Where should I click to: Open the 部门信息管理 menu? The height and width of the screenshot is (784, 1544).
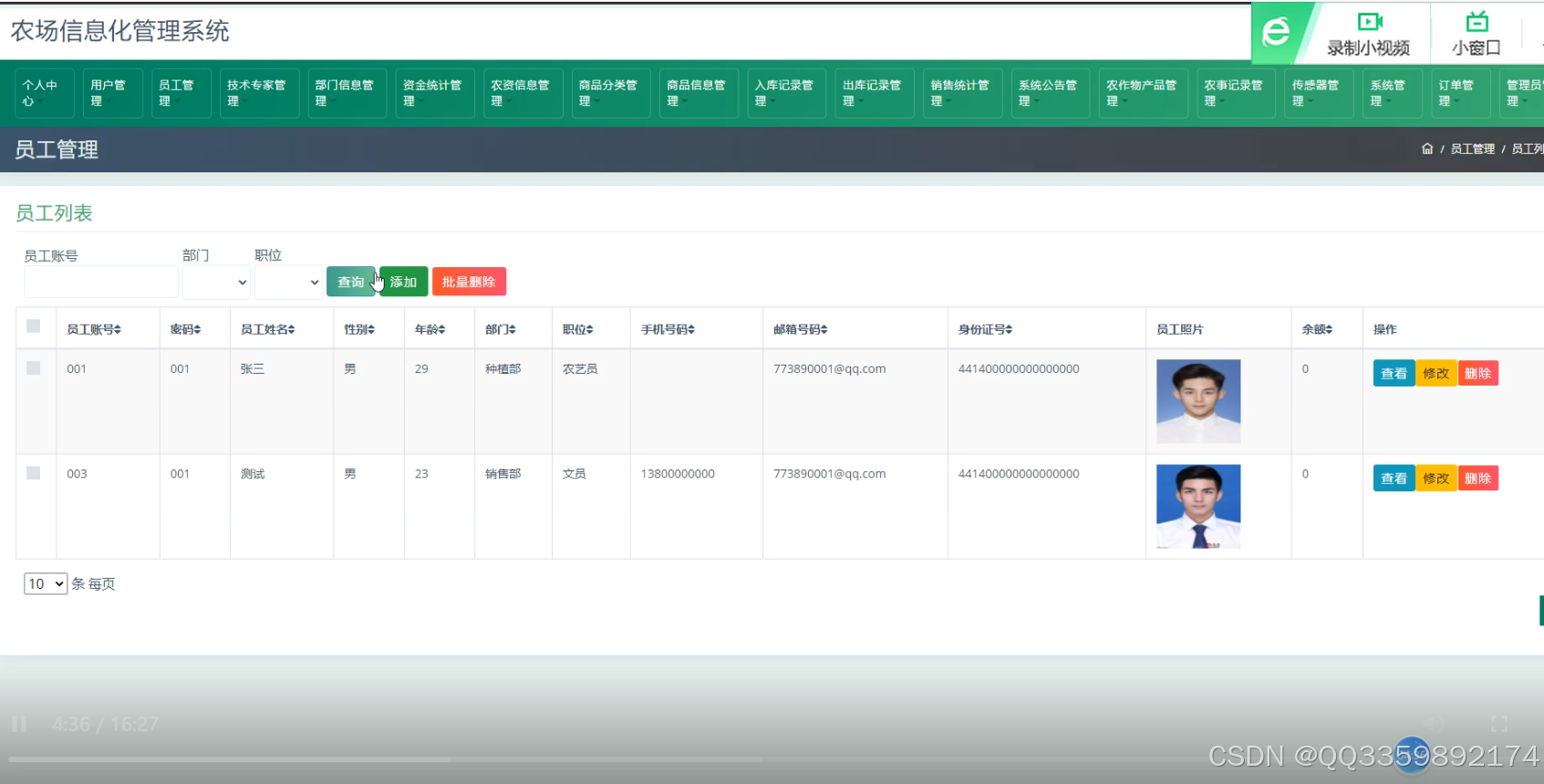(x=347, y=93)
